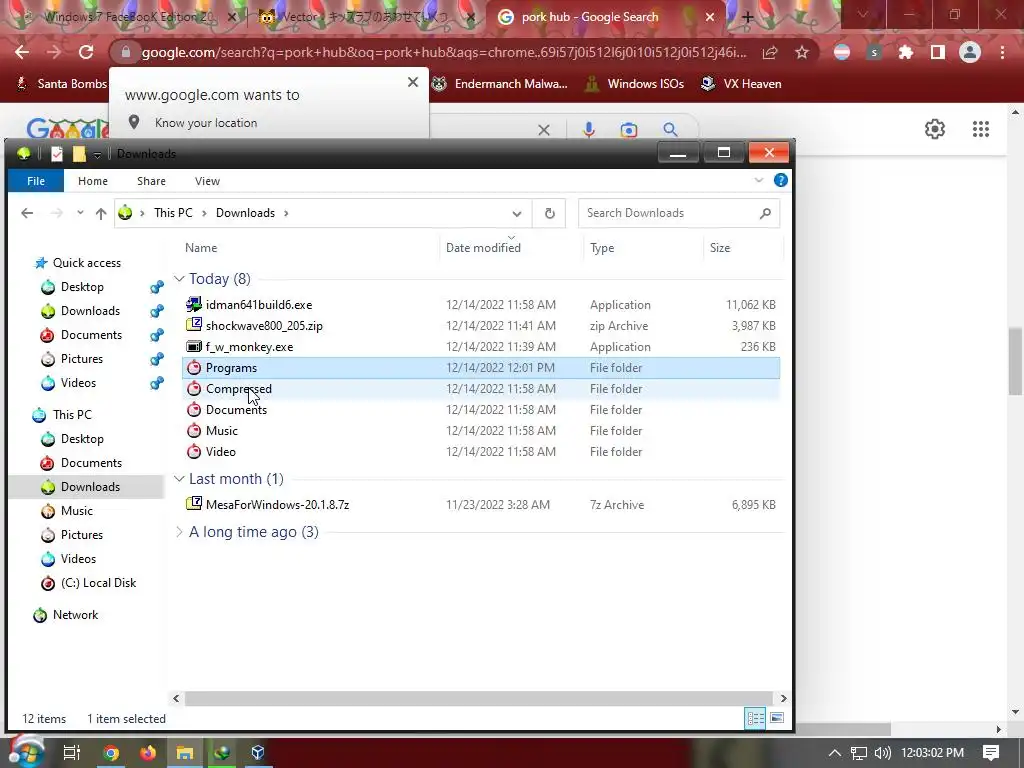The width and height of the screenshot is (1024, 768).
Task: Open the Home ribbon tab
Action: (93, 181)
